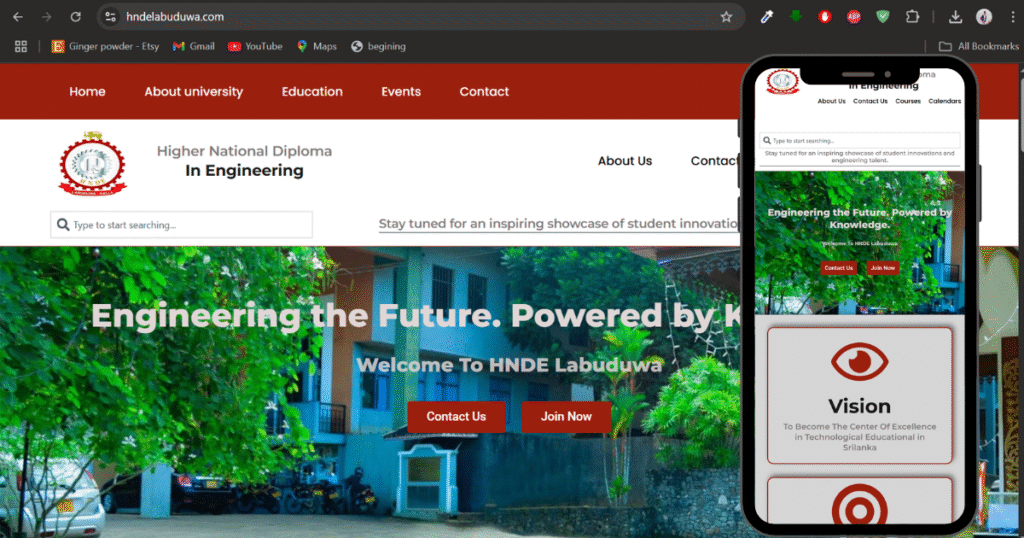Open the Chrome three-dot menu
Screen dimensions: 1024x538
(1013, 17)
